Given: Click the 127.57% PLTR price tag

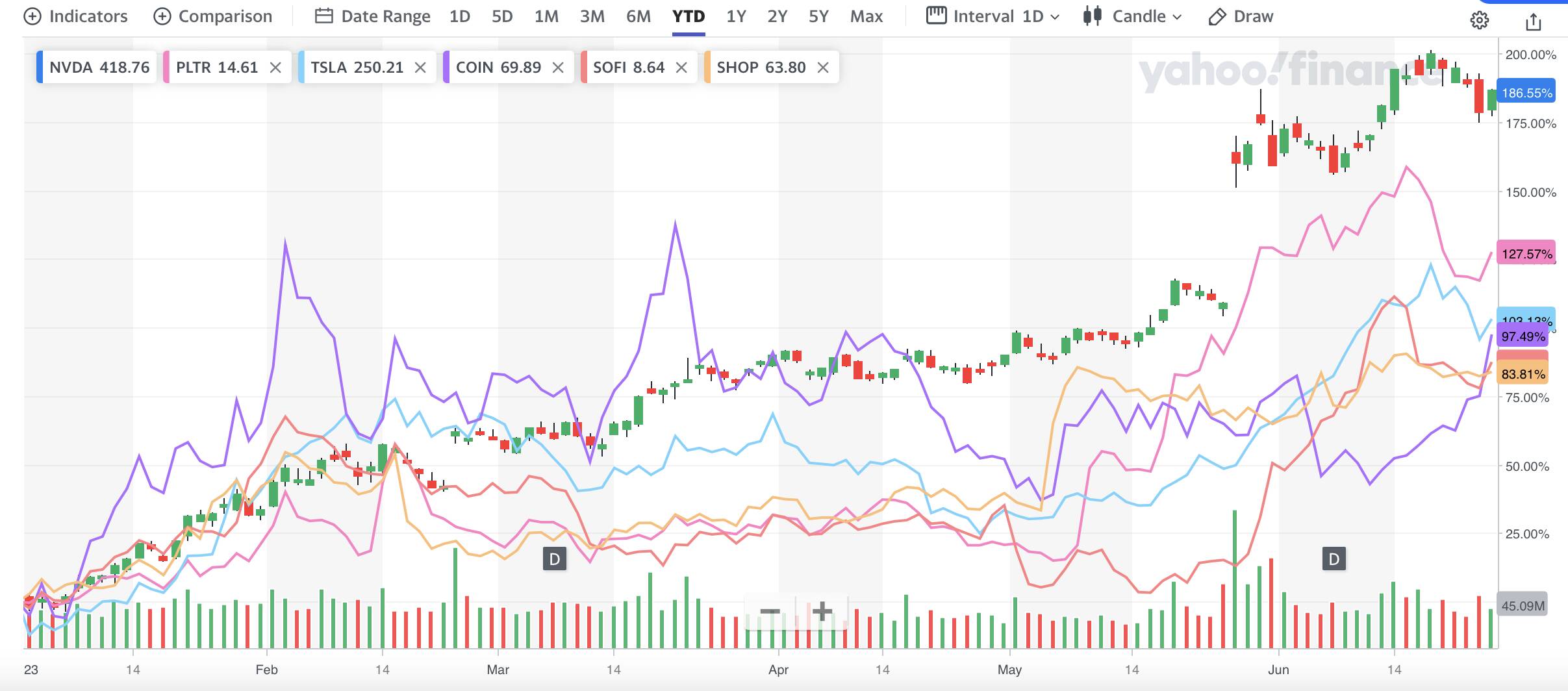Looking at the screenshot, I should (1526, 254).
